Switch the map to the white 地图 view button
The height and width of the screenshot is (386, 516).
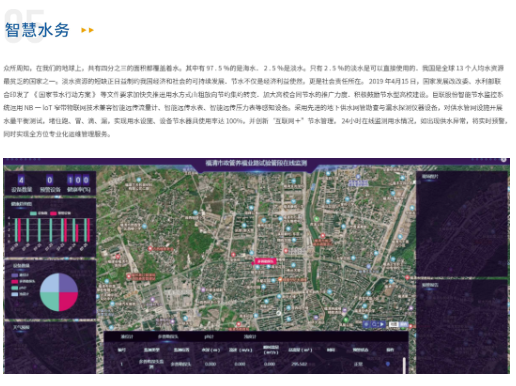point(394,324)
